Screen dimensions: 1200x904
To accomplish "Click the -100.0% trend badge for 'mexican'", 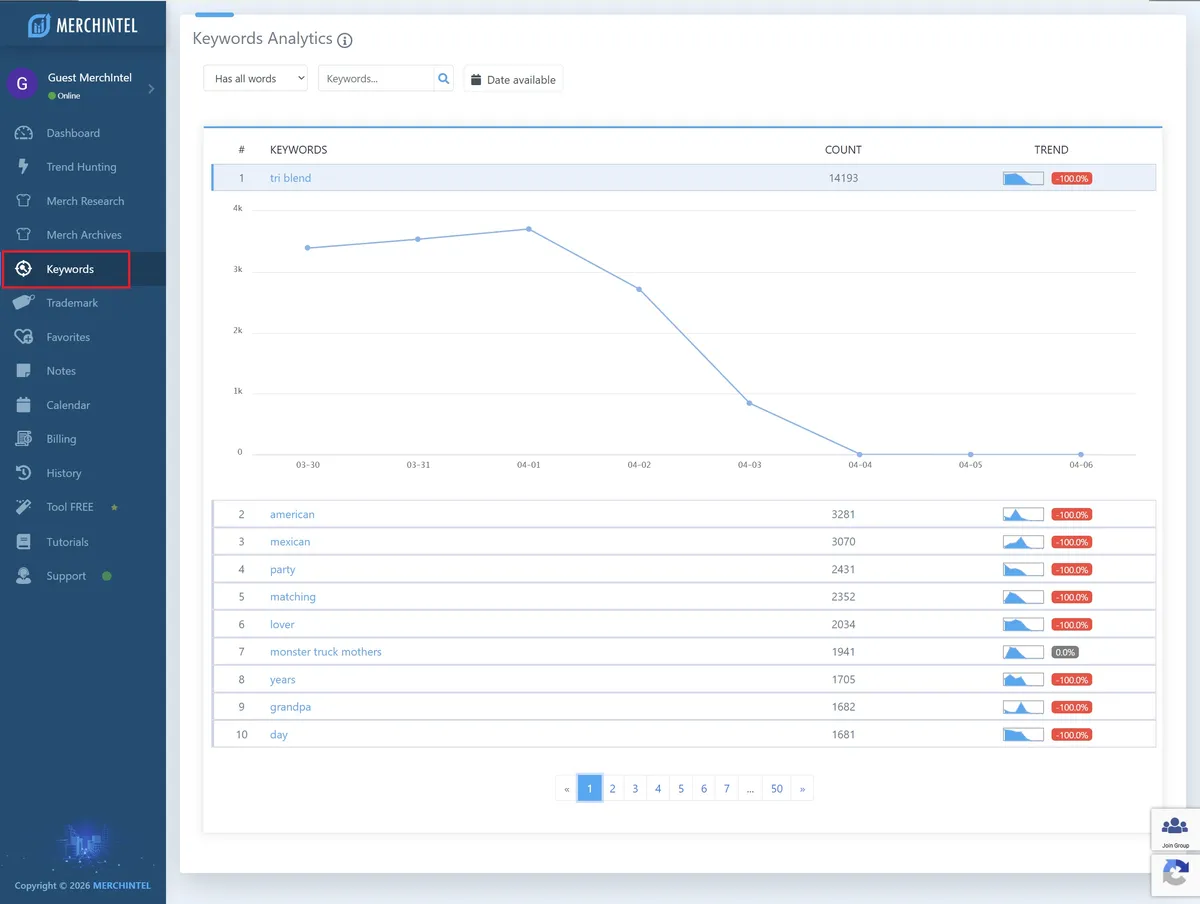I will 1071,541.
